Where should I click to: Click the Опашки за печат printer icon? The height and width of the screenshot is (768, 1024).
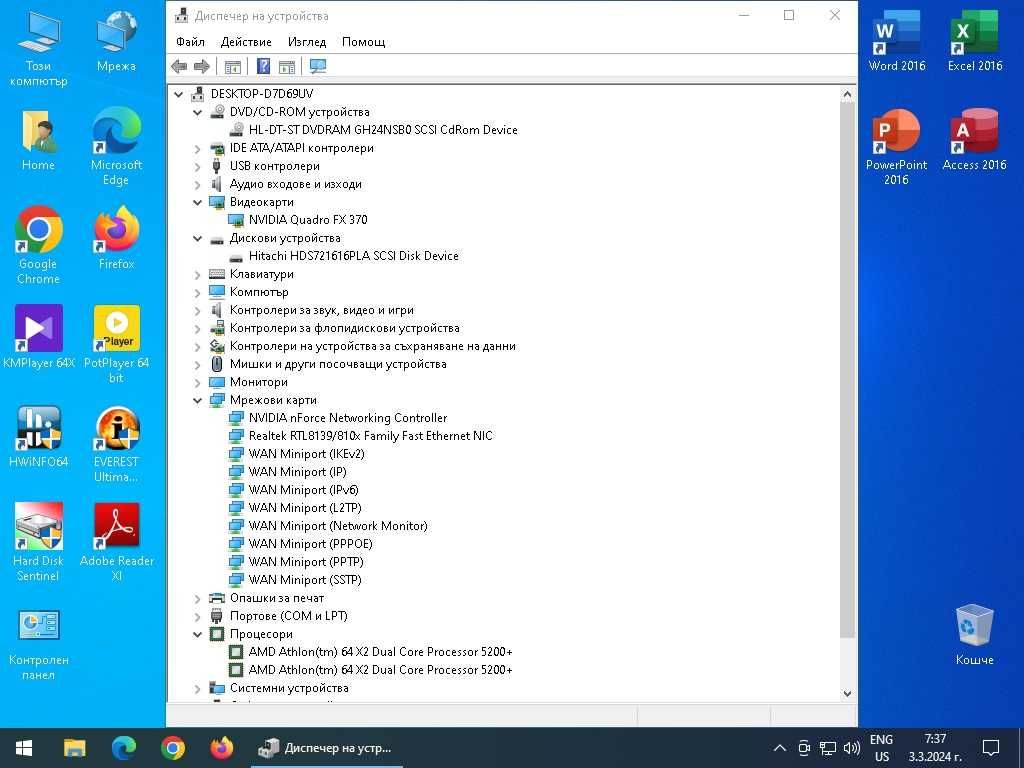tap(217, 598)
